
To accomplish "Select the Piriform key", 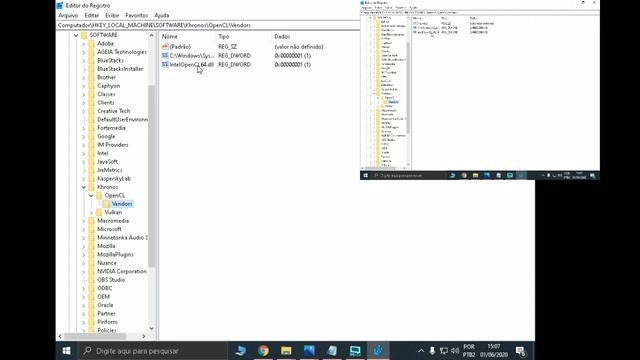I will click(107, 322).
